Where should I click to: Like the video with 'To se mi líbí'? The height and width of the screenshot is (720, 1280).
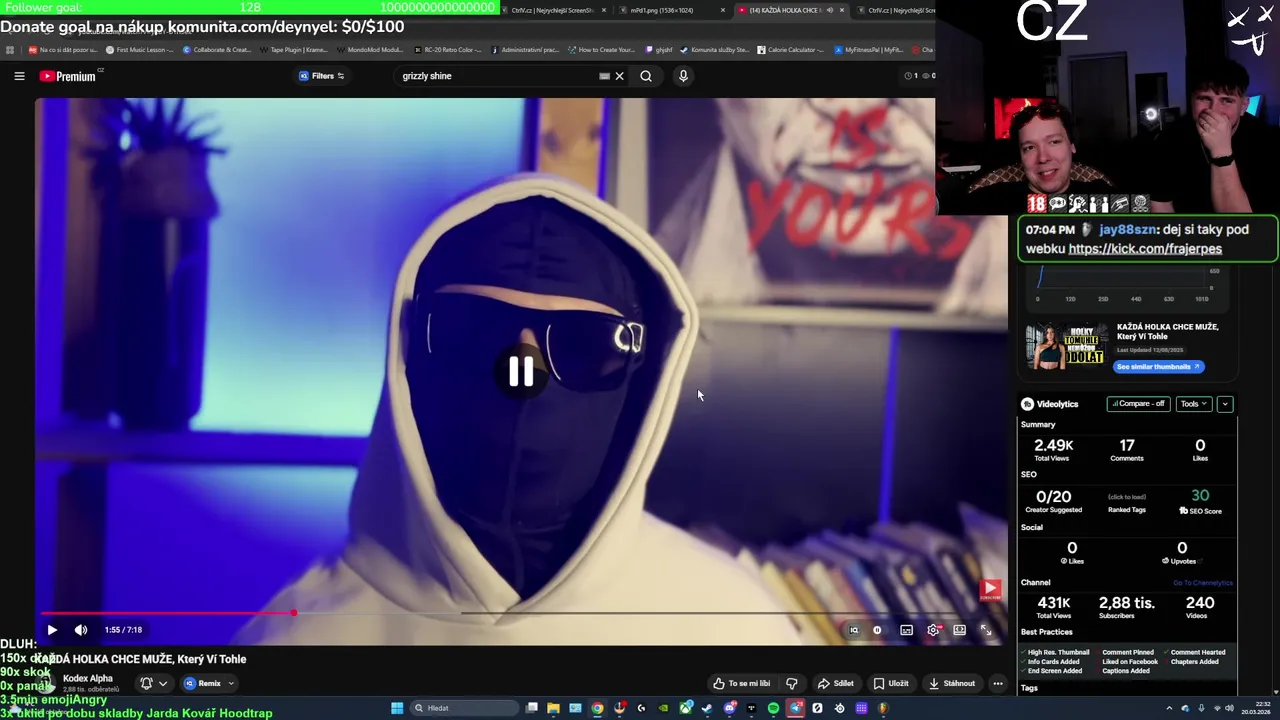coord(741,684)
